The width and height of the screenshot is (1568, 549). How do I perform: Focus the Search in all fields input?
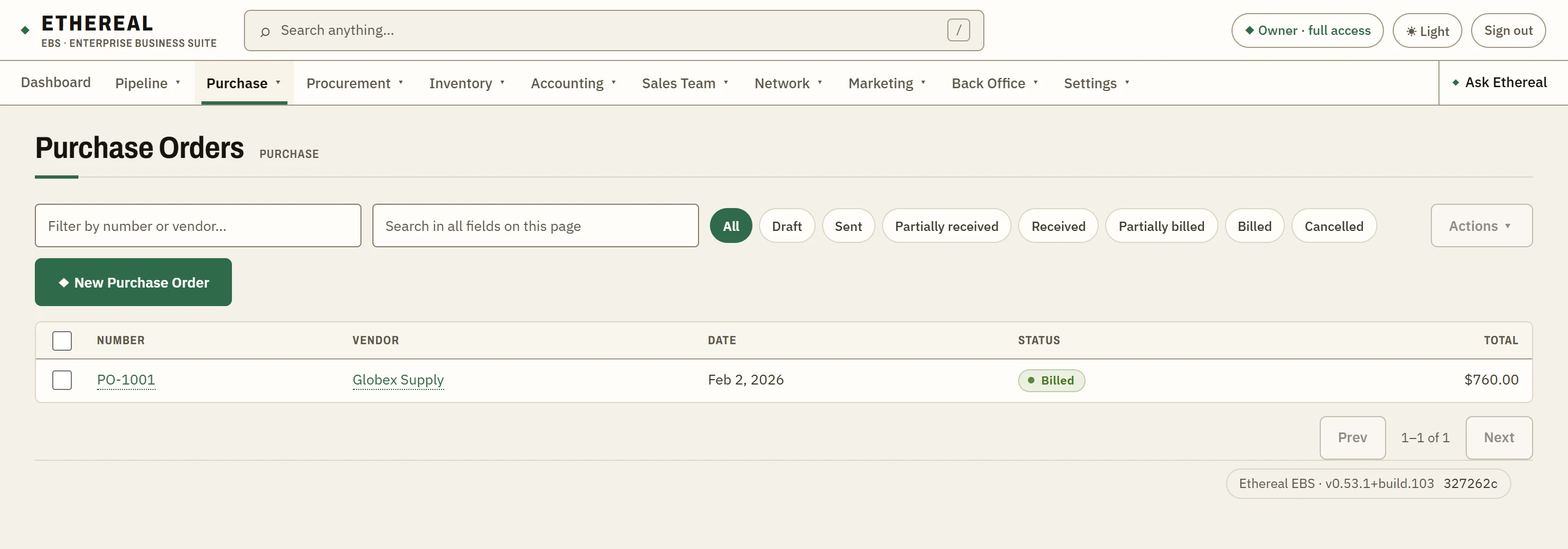coord(535,226)
